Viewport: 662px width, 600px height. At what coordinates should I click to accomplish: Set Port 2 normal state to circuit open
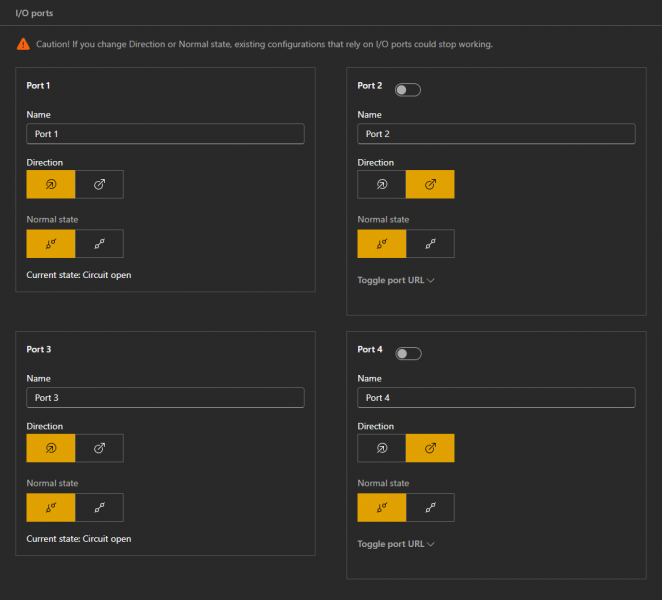click(x=382, y=244)
